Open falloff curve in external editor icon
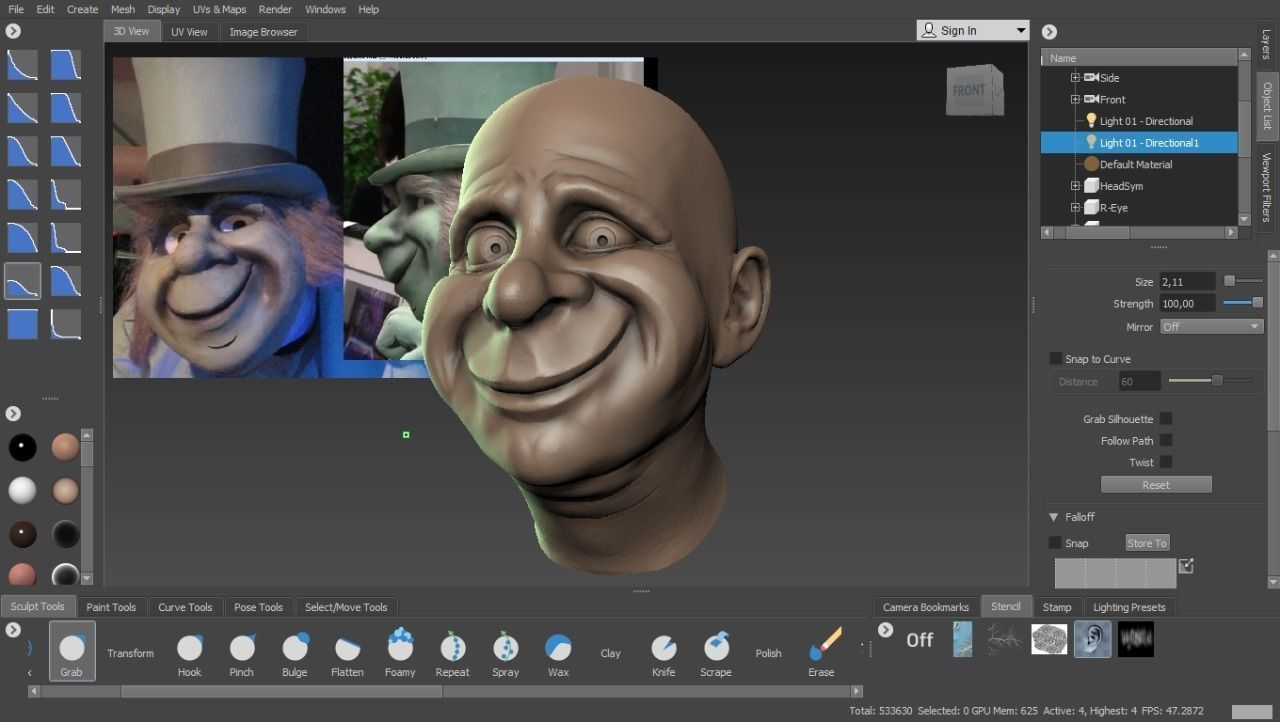This screenshot has width=1280, height=722. tap(1186, 566)
